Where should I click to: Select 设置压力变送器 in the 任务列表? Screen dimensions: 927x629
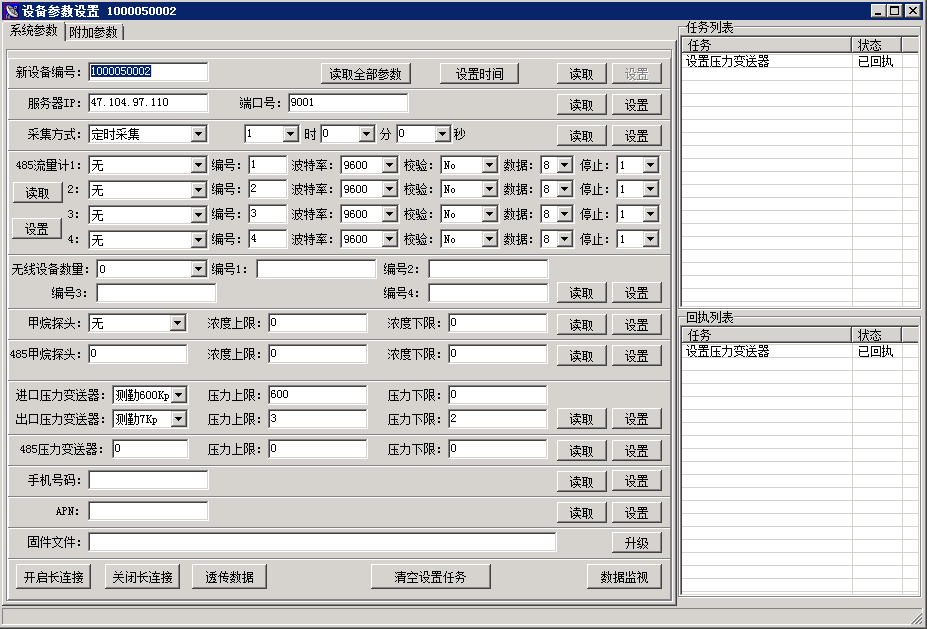(728, 62)
